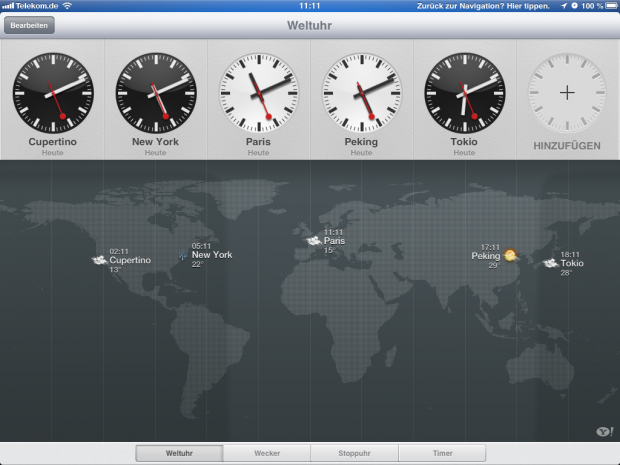This screenshot has height=465, width=620.
Task: Tap the battery indicator in status bar
Action: point(608,6)
